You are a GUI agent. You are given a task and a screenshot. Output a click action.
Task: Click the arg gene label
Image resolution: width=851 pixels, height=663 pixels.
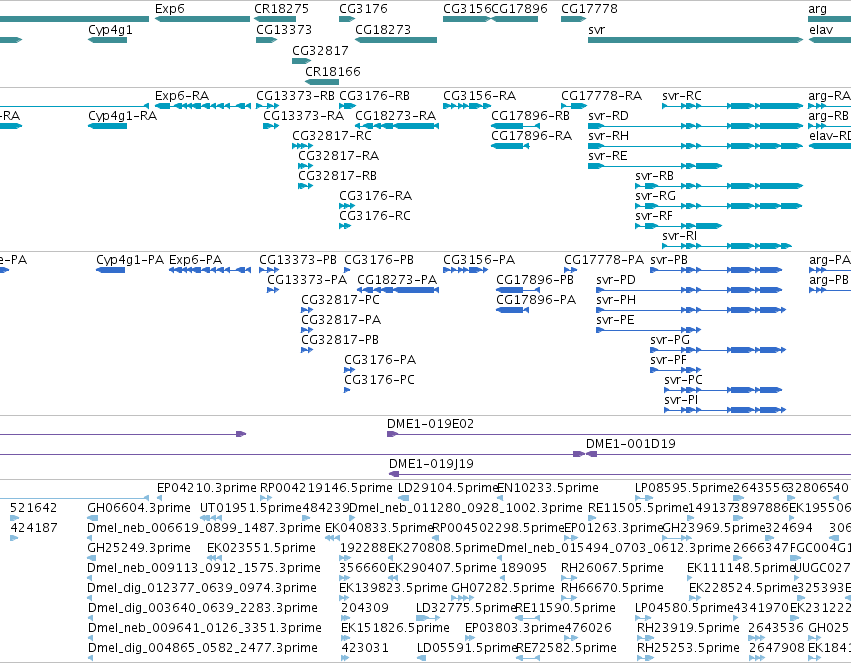click(x=817, y=9)
